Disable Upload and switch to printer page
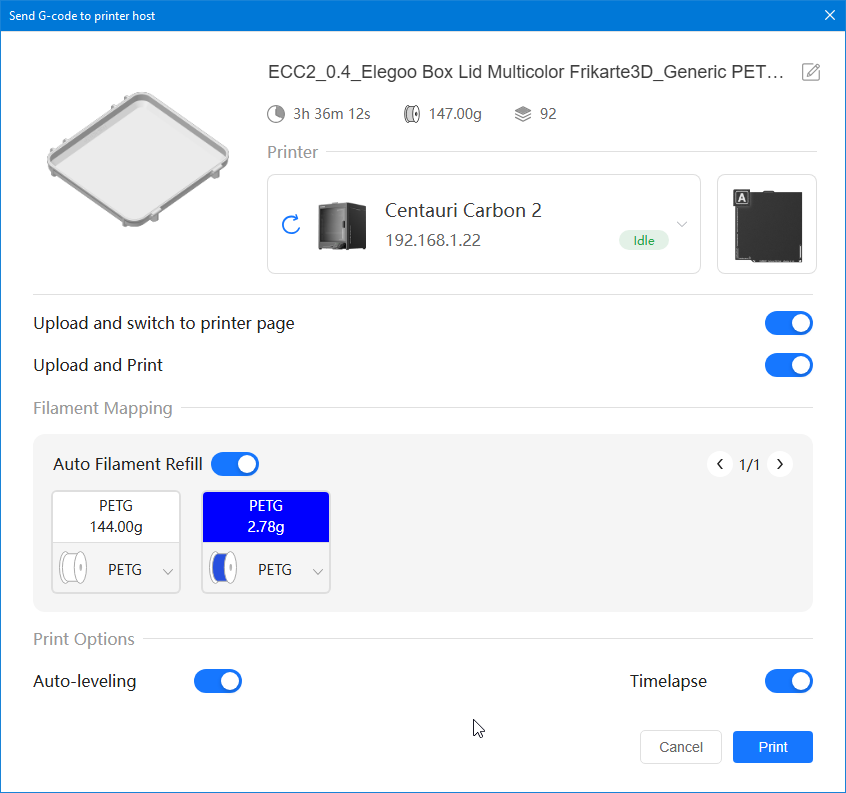Screen dimensions: 846x793 click(x=788, y=324)
